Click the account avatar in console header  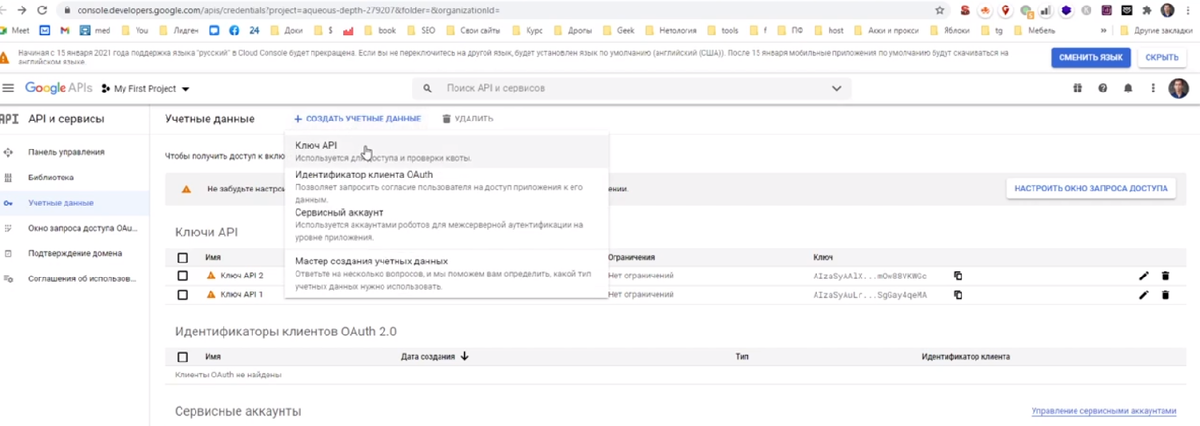1179,88
